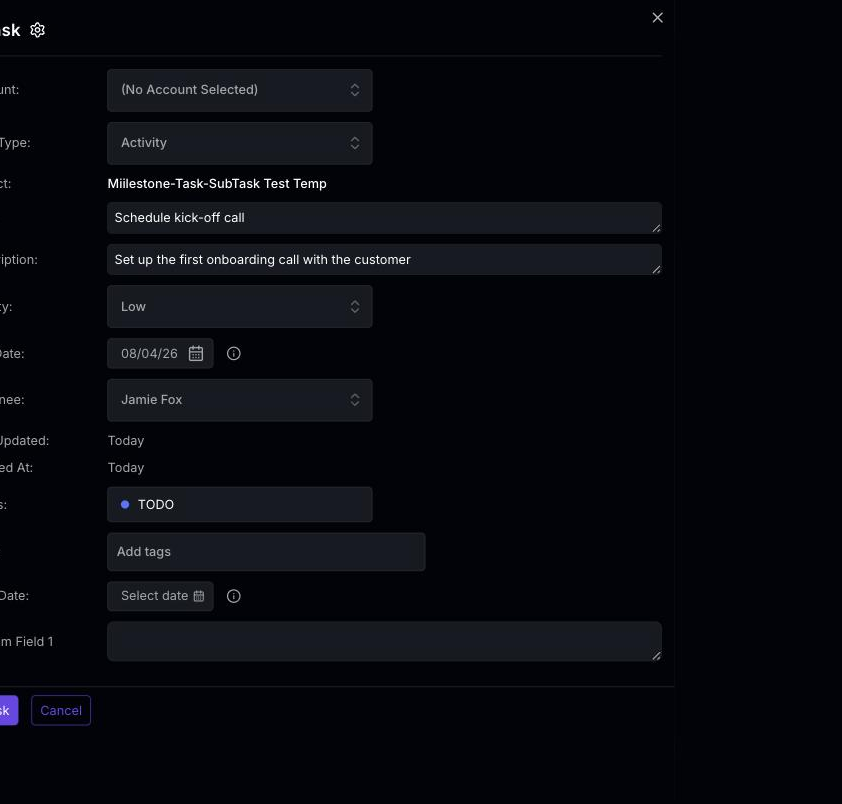Edit the description about onboarding call
Image resolution: width=842 pixels, height=804 pixels.
click(384, 259)
